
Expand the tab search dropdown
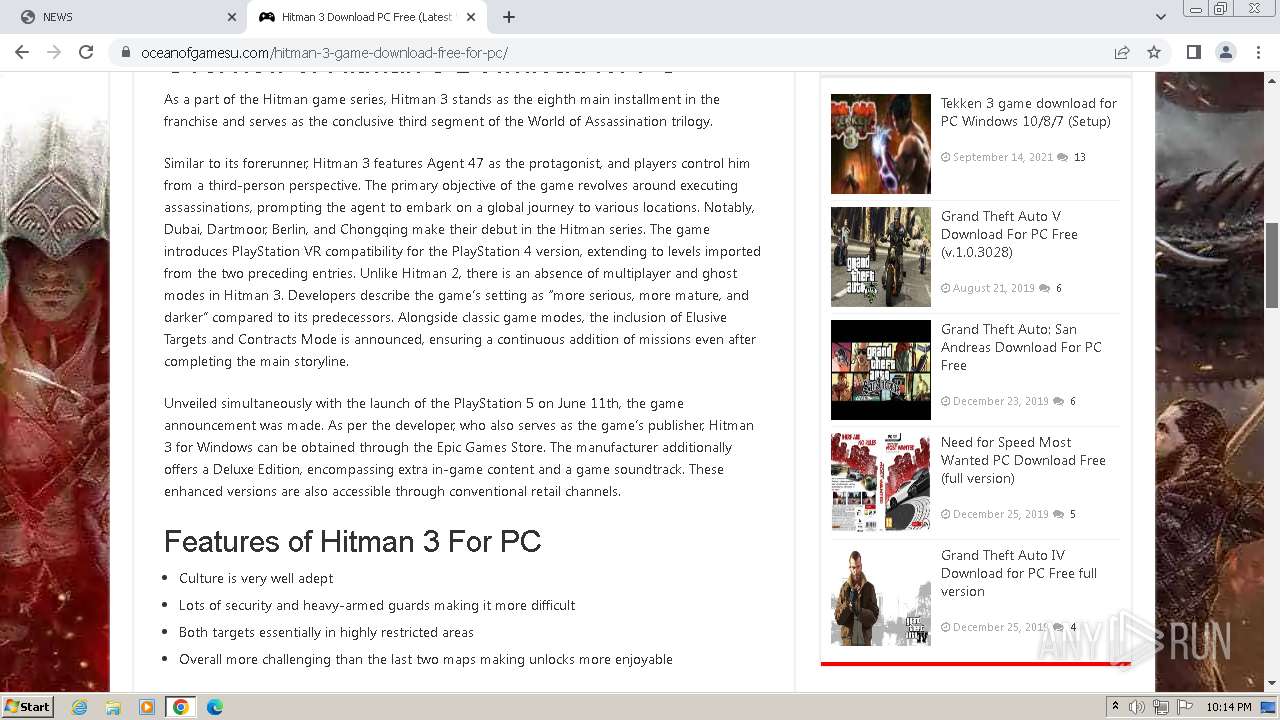click(x=1161, y=17)
